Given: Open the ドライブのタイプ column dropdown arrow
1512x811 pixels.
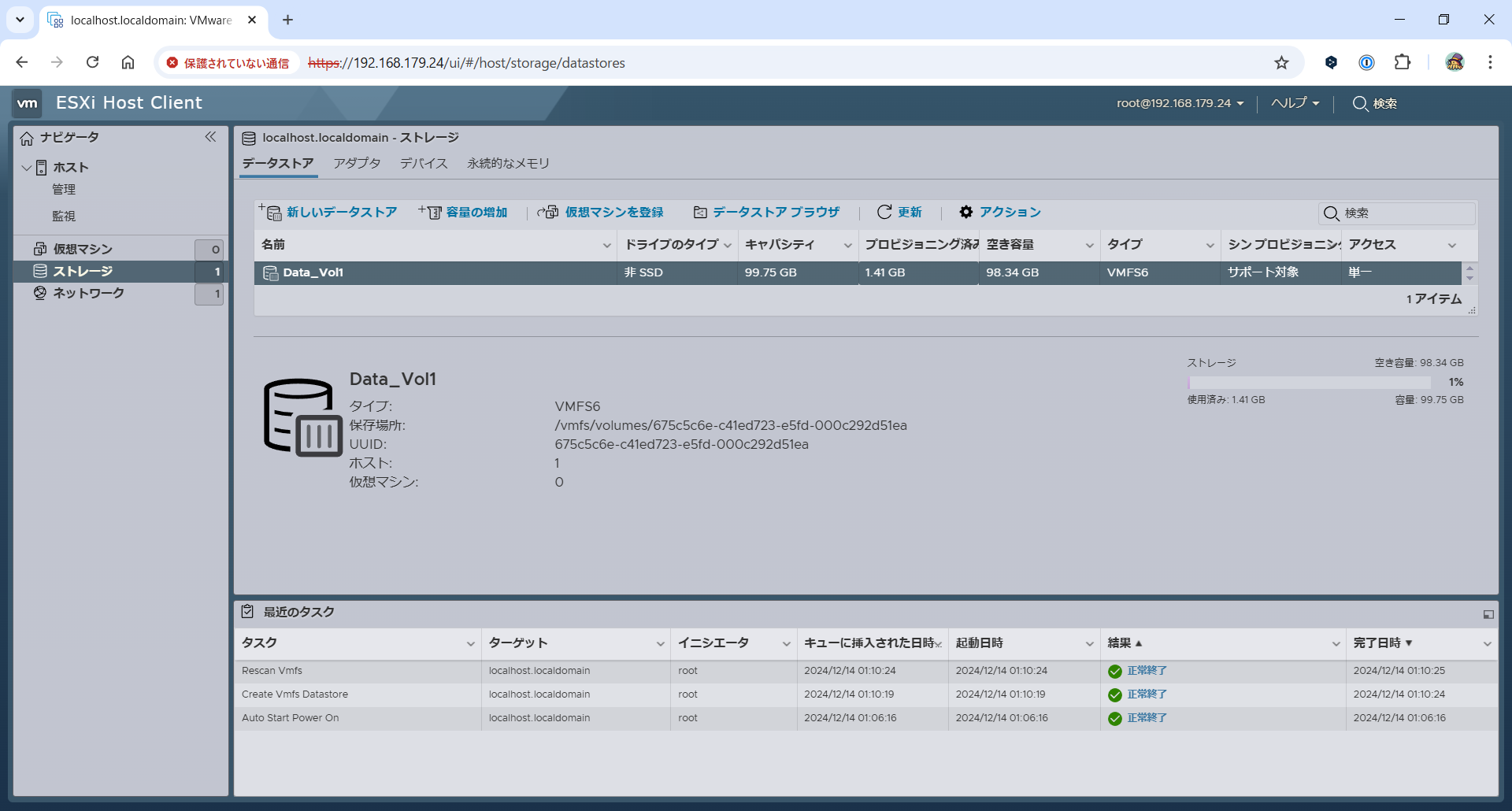Looking at the screenshot, I should [x=728, y=246].
